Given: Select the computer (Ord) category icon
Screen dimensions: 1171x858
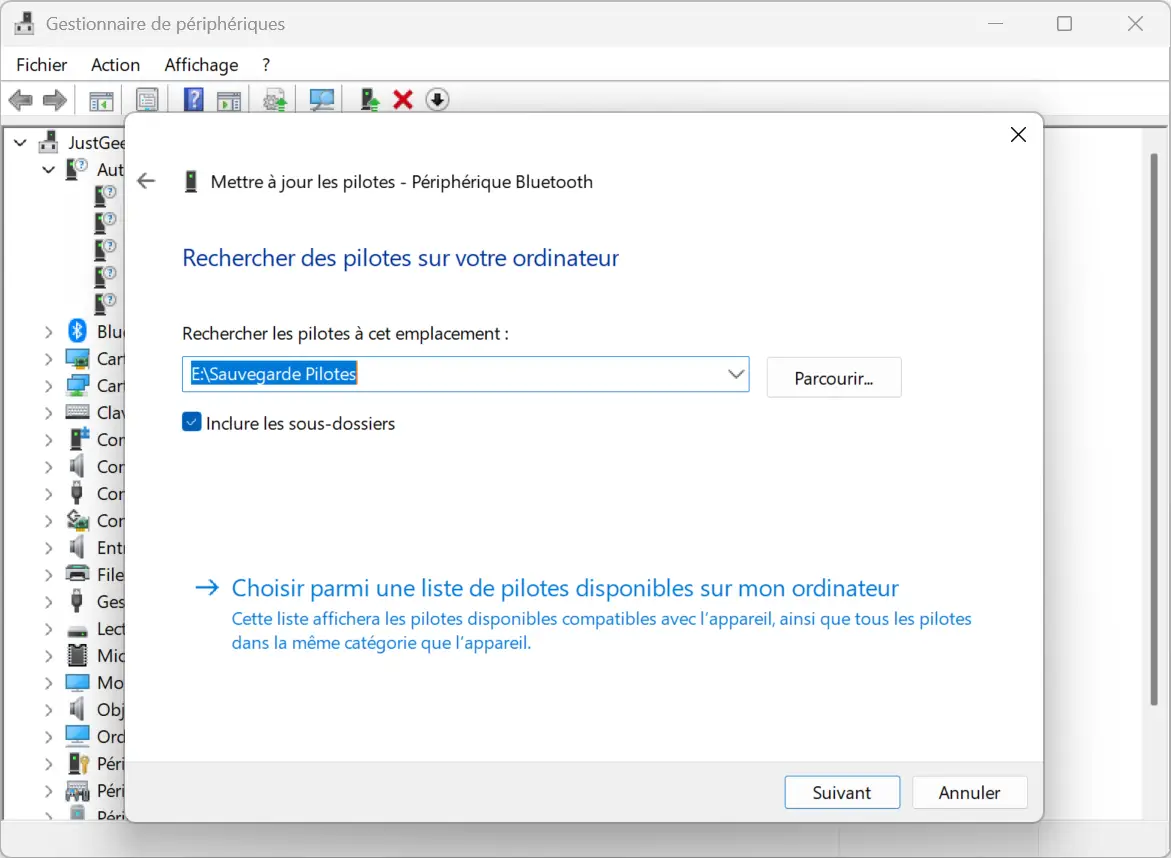Looking at the screenshot, I should click(x=78, y=736).
